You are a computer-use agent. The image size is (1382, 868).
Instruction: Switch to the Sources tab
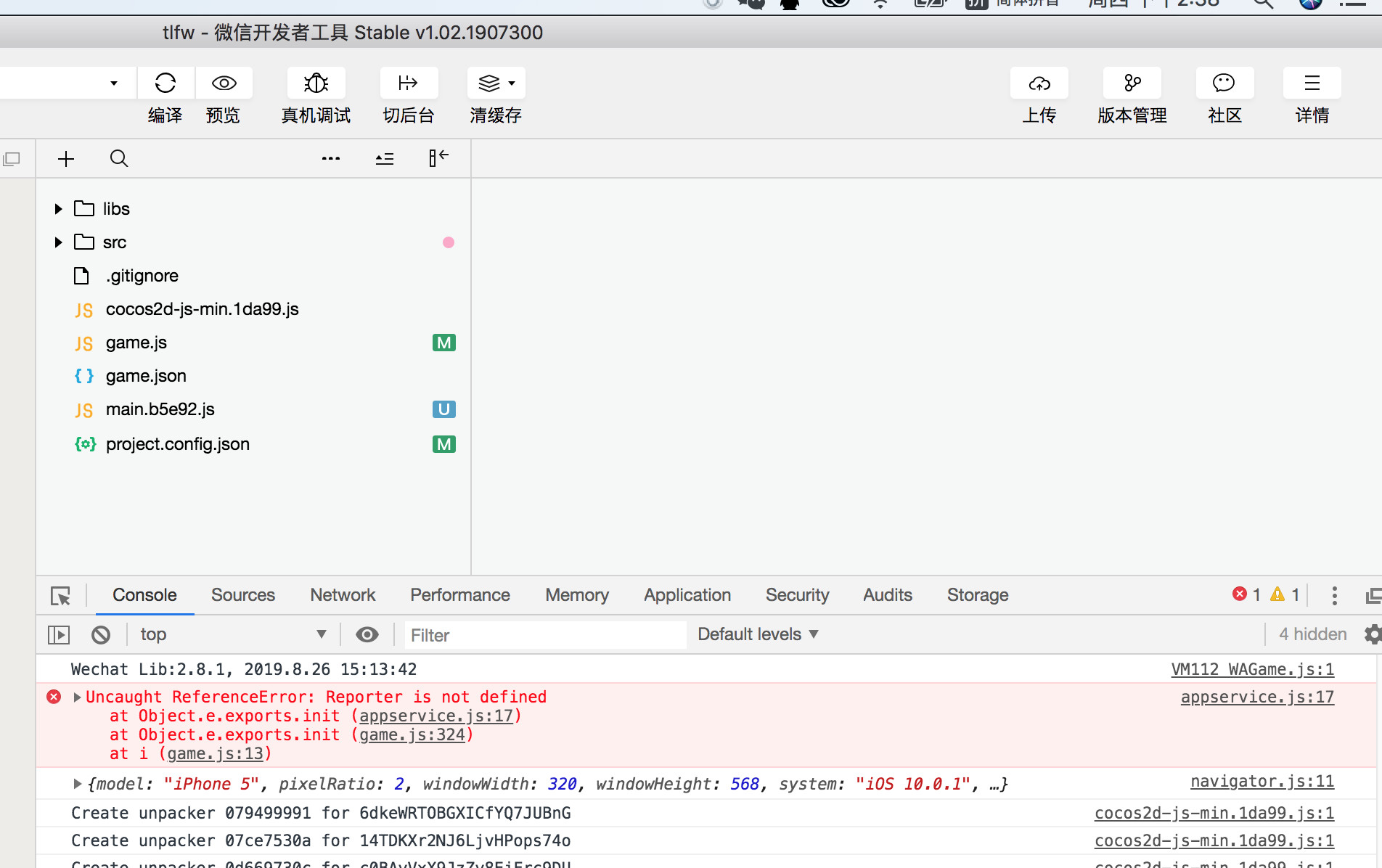[x=242, y=595]
